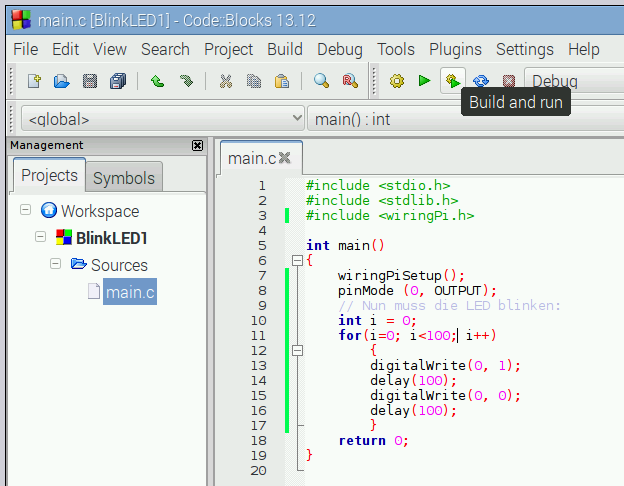Open the View menu

click(110, 50)
